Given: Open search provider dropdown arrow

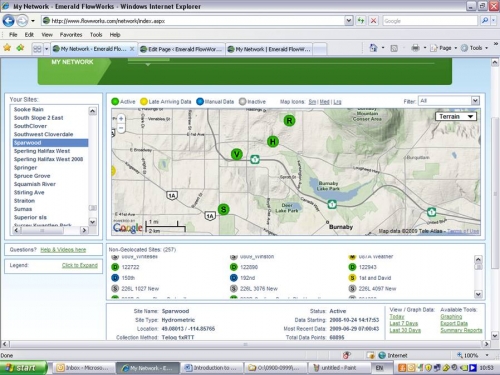Looking at the screenshot, I should pyautogui.click(x=493, y=21).
